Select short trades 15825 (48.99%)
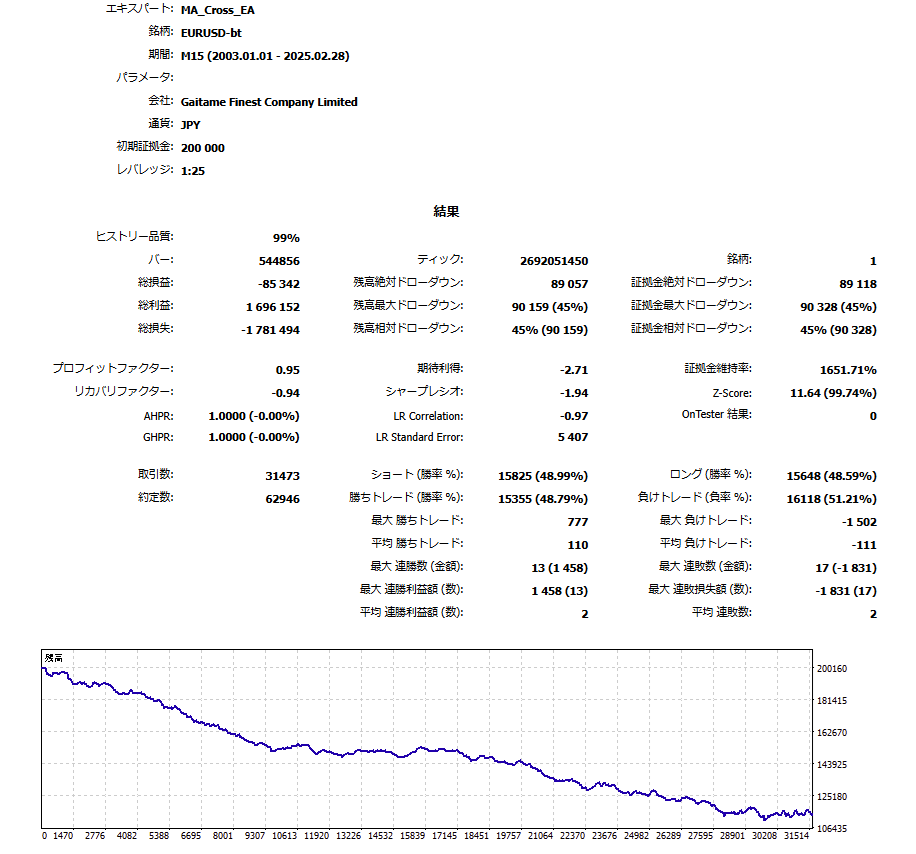 (543, 476)
